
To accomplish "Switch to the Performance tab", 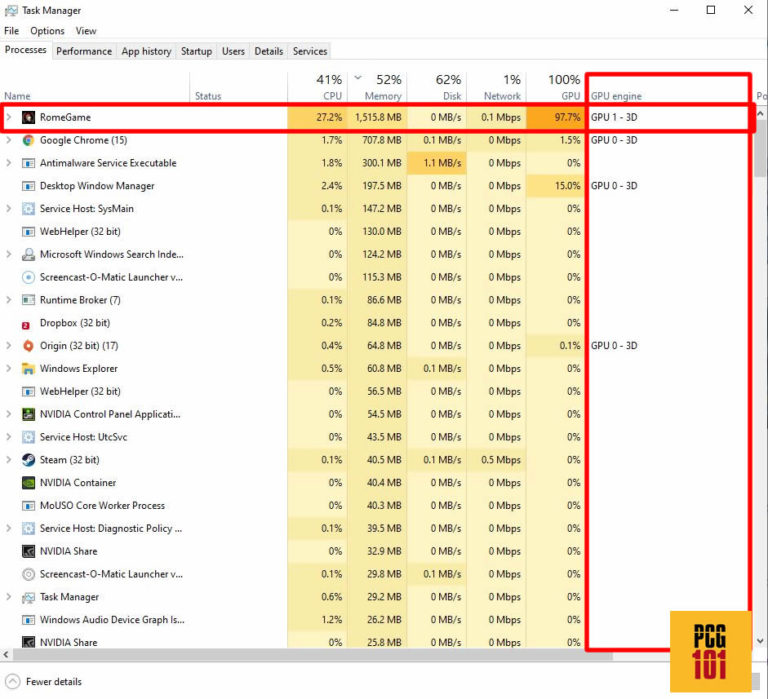I will tap(84, 51).
